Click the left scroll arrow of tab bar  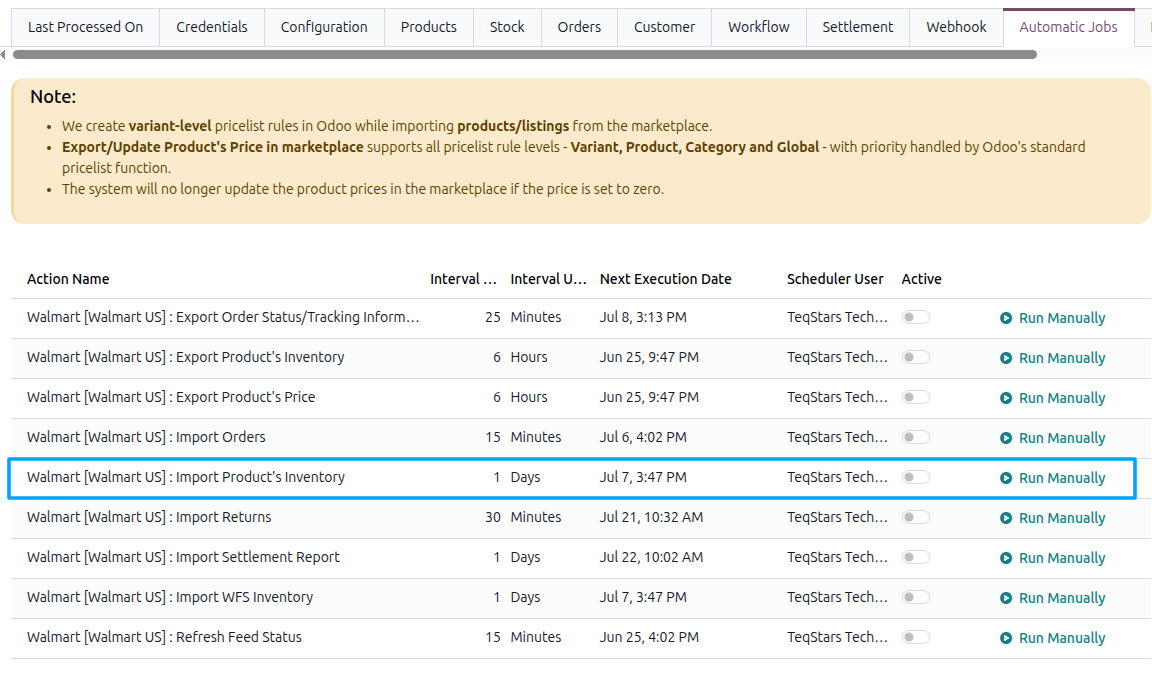(x=4, y=54)
